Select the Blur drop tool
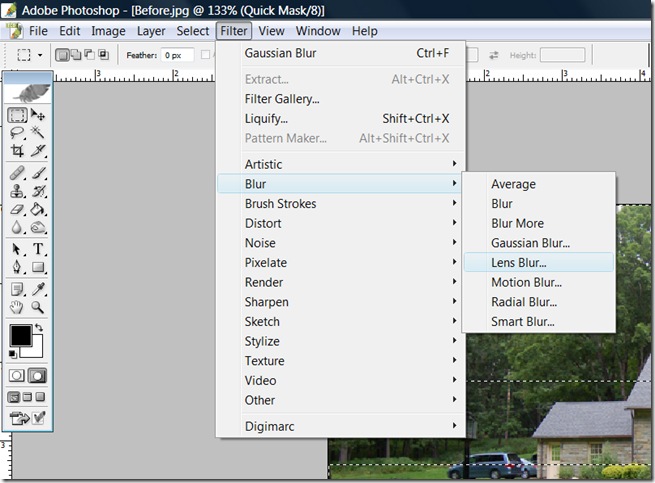 point(17,227)
